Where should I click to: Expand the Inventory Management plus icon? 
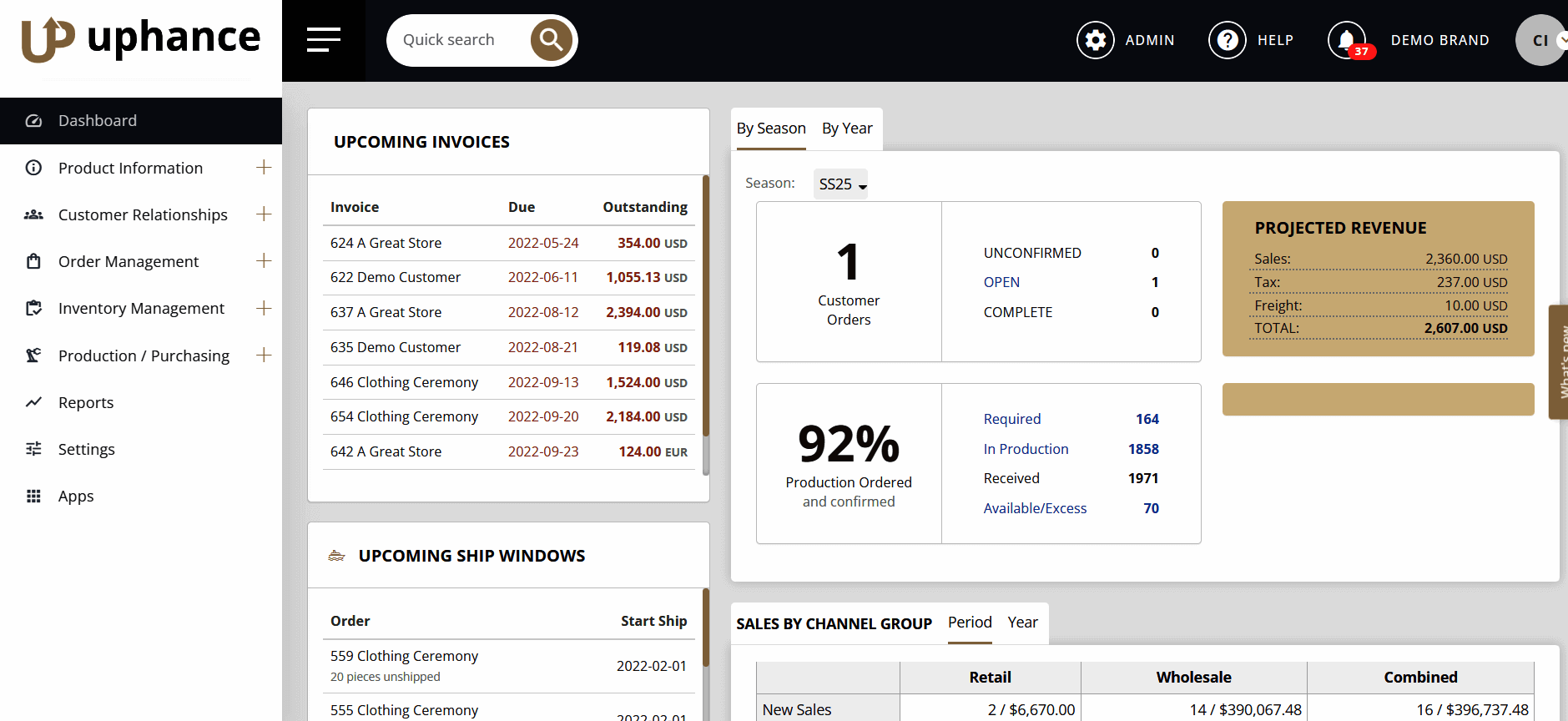[x=264, y=309]
